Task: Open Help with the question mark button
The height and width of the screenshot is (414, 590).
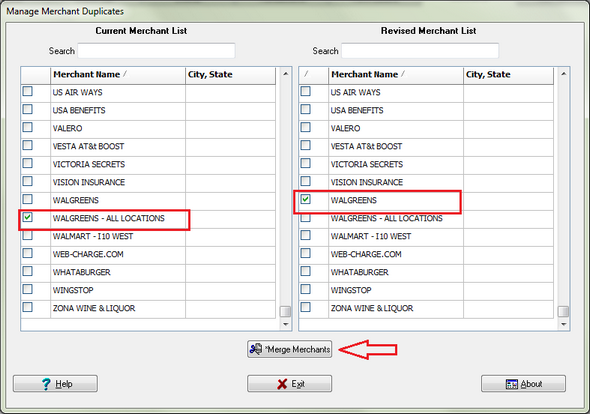Action: tap(55, 384)
